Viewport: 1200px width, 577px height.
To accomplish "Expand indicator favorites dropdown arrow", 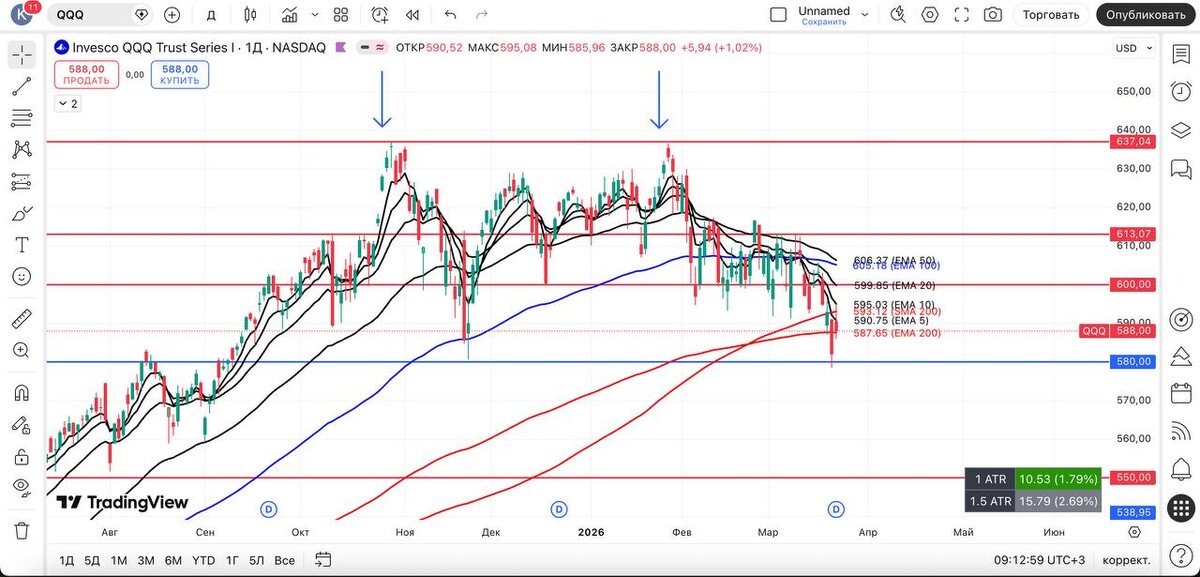I will [x=317, y=15].
